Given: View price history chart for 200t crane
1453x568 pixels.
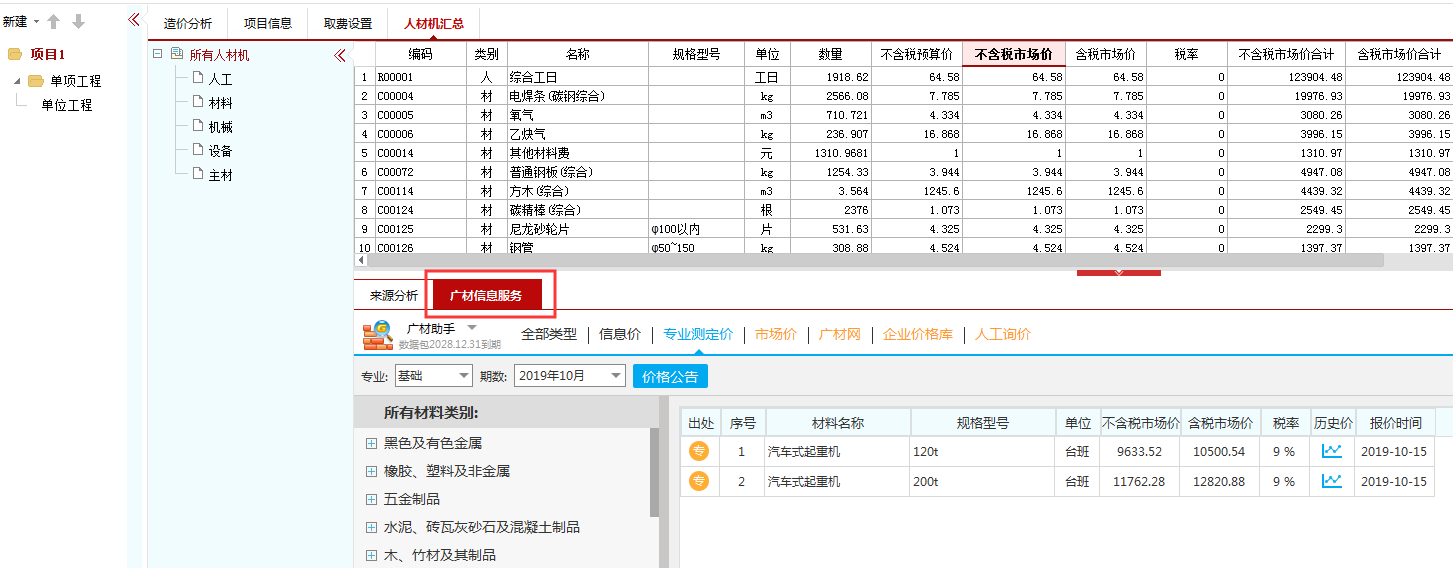Looking at the screenshot, I should (x=1332, y=481).
